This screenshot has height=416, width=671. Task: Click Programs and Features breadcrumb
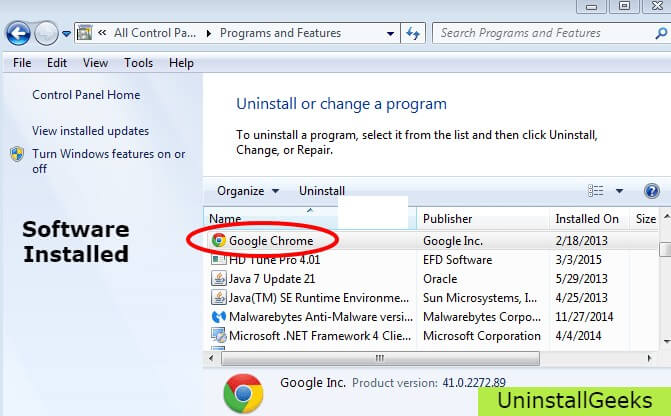(280, 33)
